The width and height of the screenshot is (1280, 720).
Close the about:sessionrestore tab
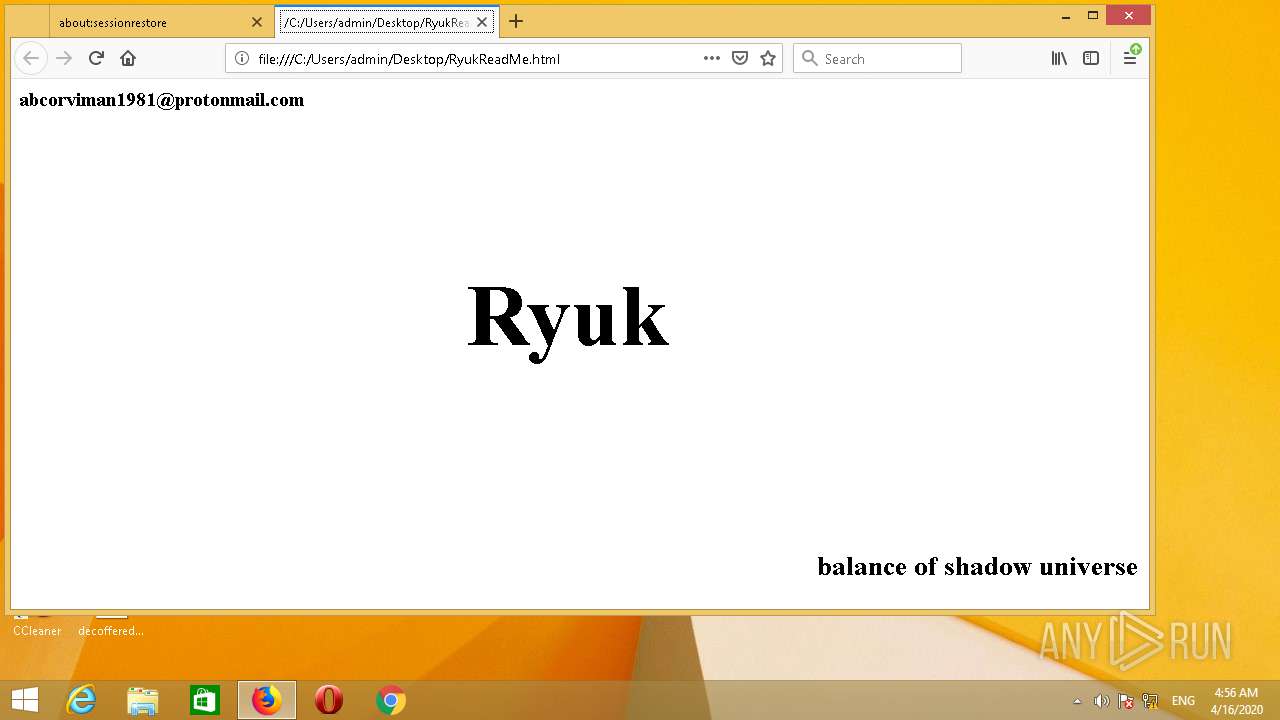[x=257, y=22]
